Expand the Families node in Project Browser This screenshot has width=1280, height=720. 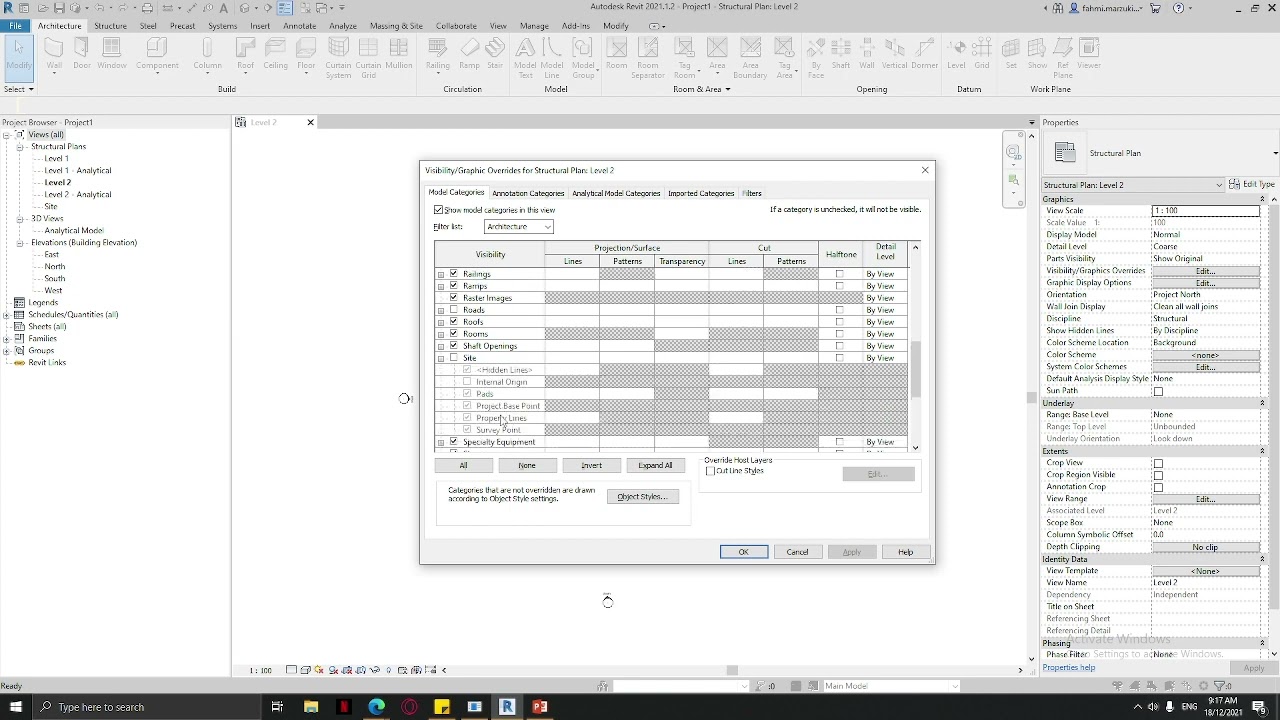pyautogui.click(x=7, y=339)
